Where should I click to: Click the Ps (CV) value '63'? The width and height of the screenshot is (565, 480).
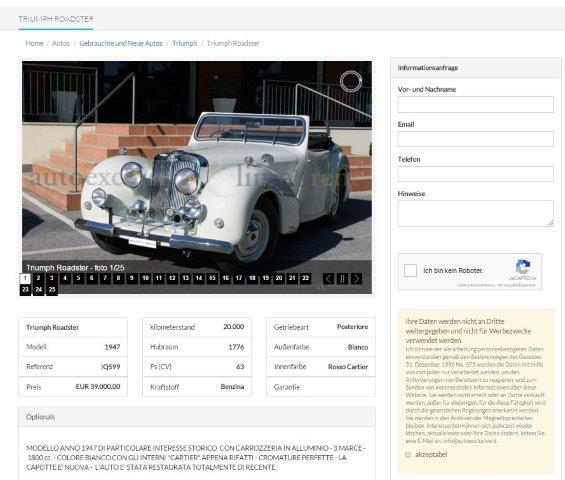pos(240,367)
